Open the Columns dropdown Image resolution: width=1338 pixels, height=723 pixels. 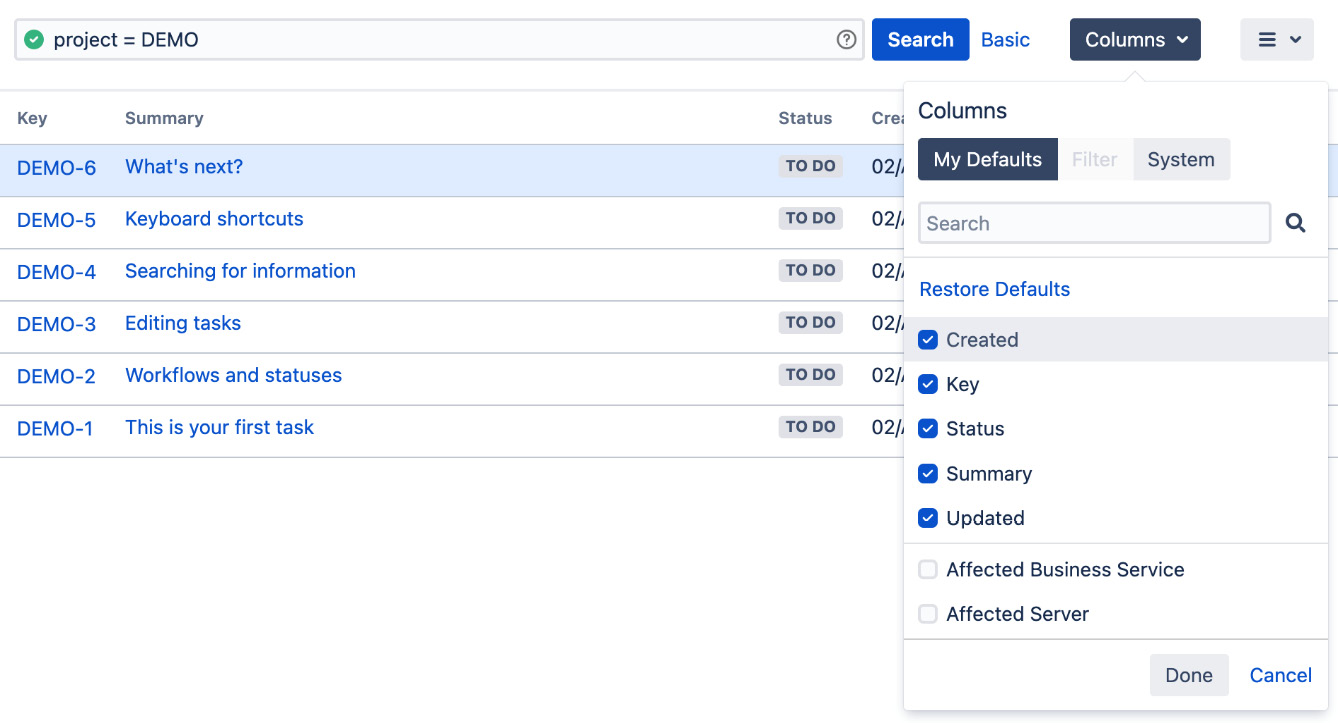[x=1135, y=39]
